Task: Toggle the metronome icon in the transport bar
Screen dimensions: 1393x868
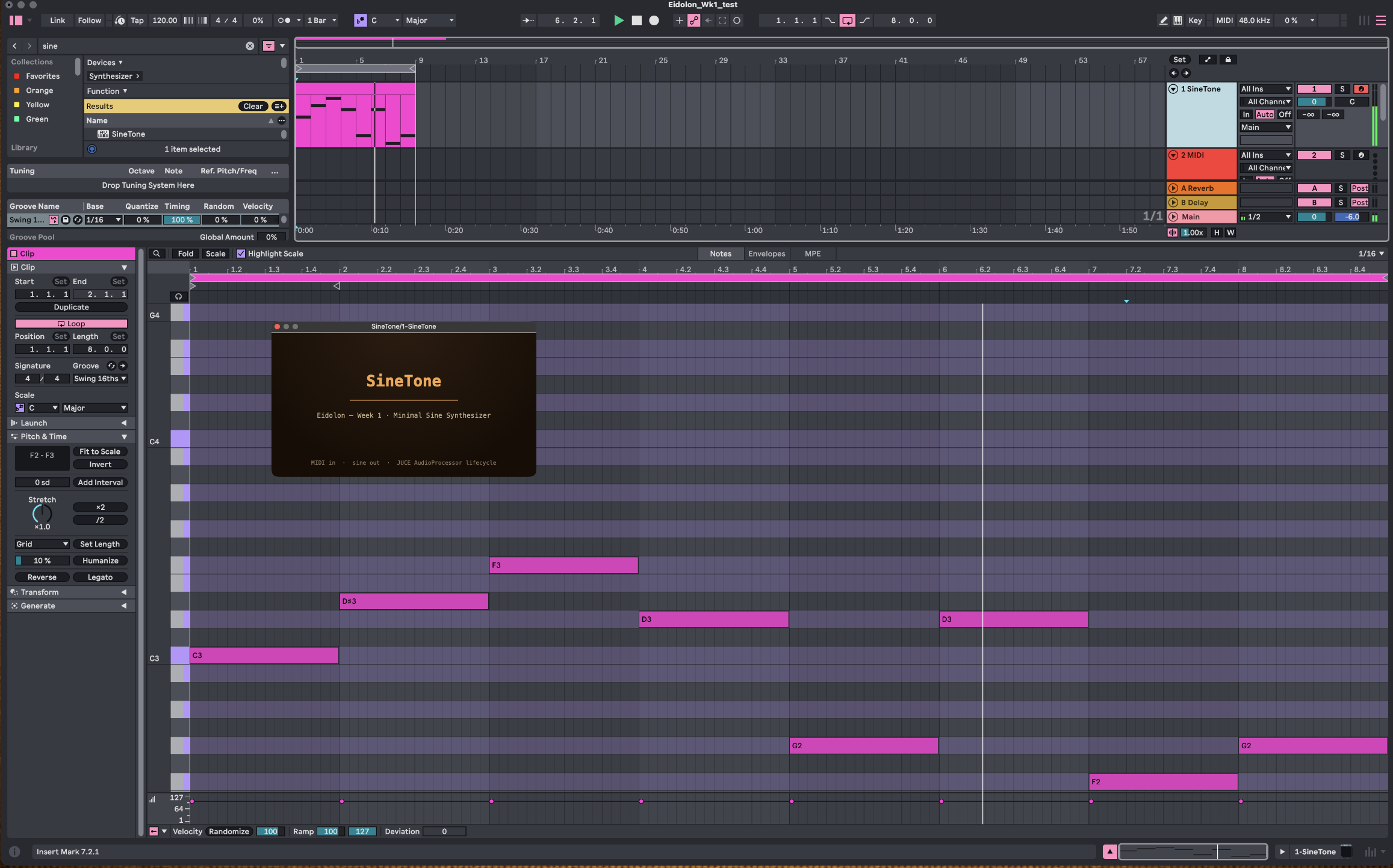Action: [284, 20]
